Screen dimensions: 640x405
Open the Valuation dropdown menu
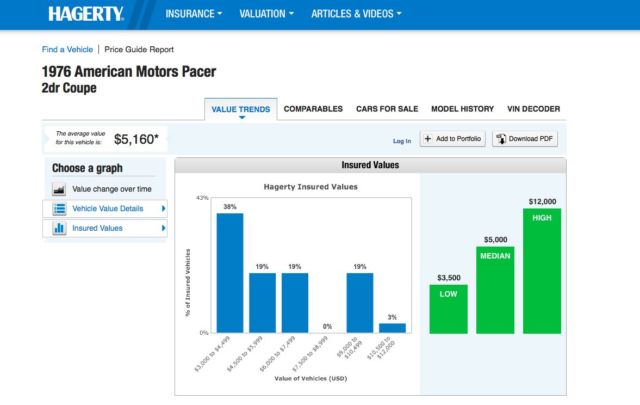266,14
